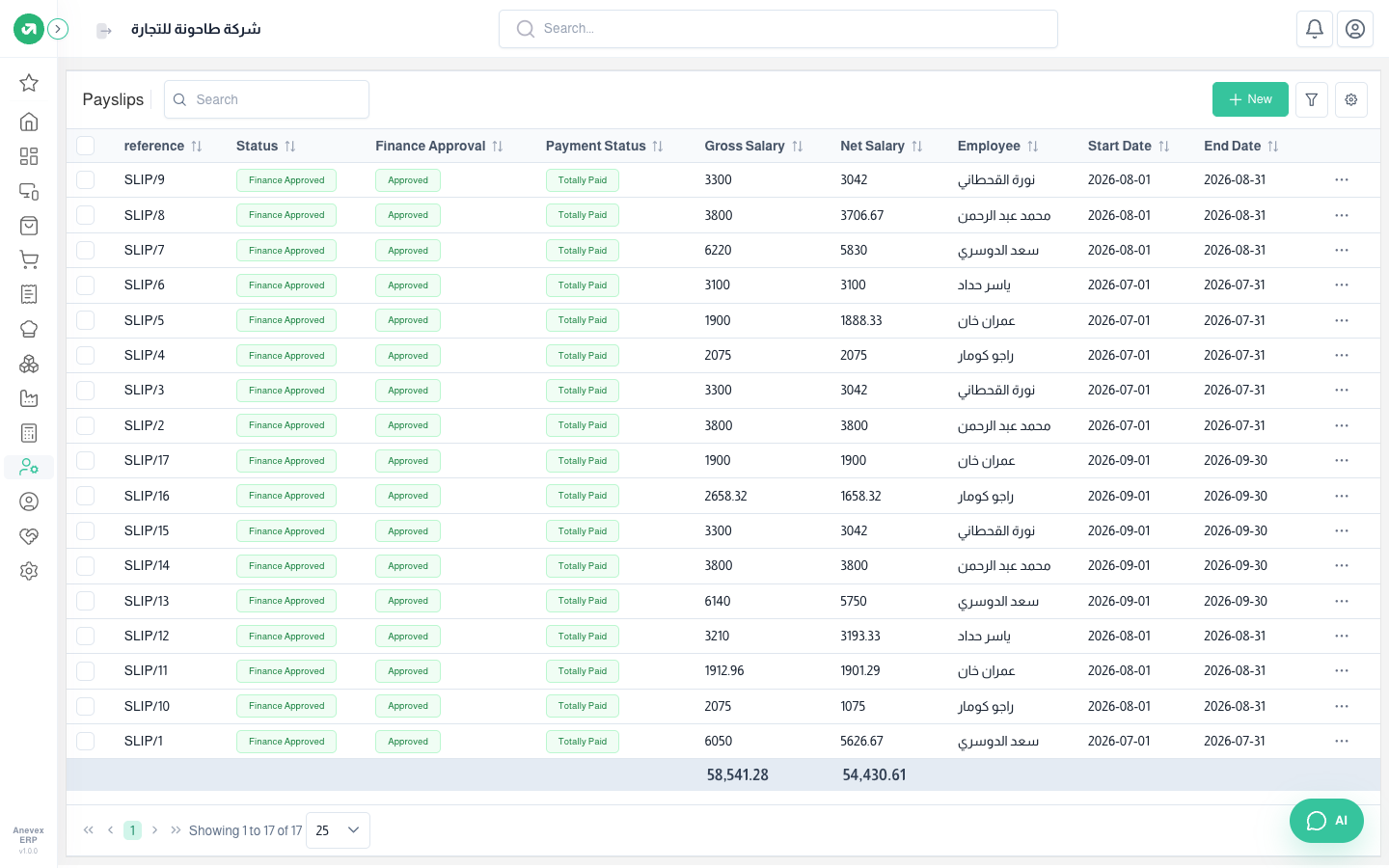Go to home icon in sidebar

(29, 122)
